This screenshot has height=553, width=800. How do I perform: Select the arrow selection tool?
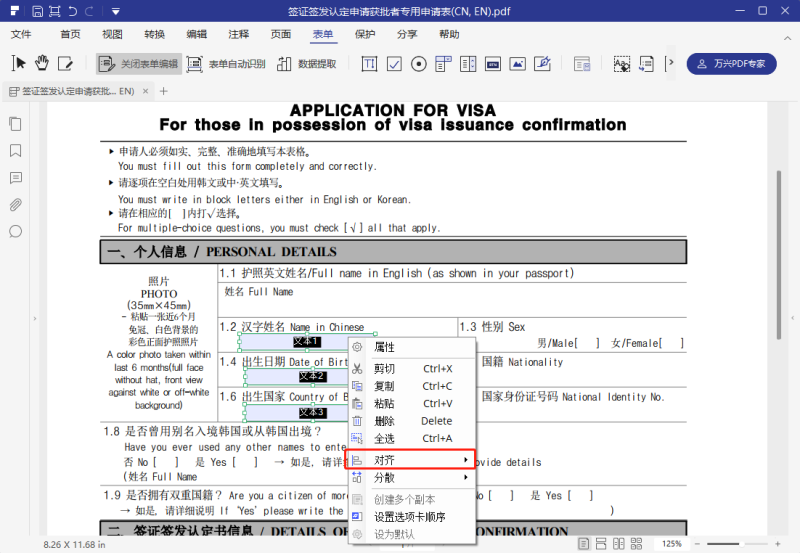18,63
